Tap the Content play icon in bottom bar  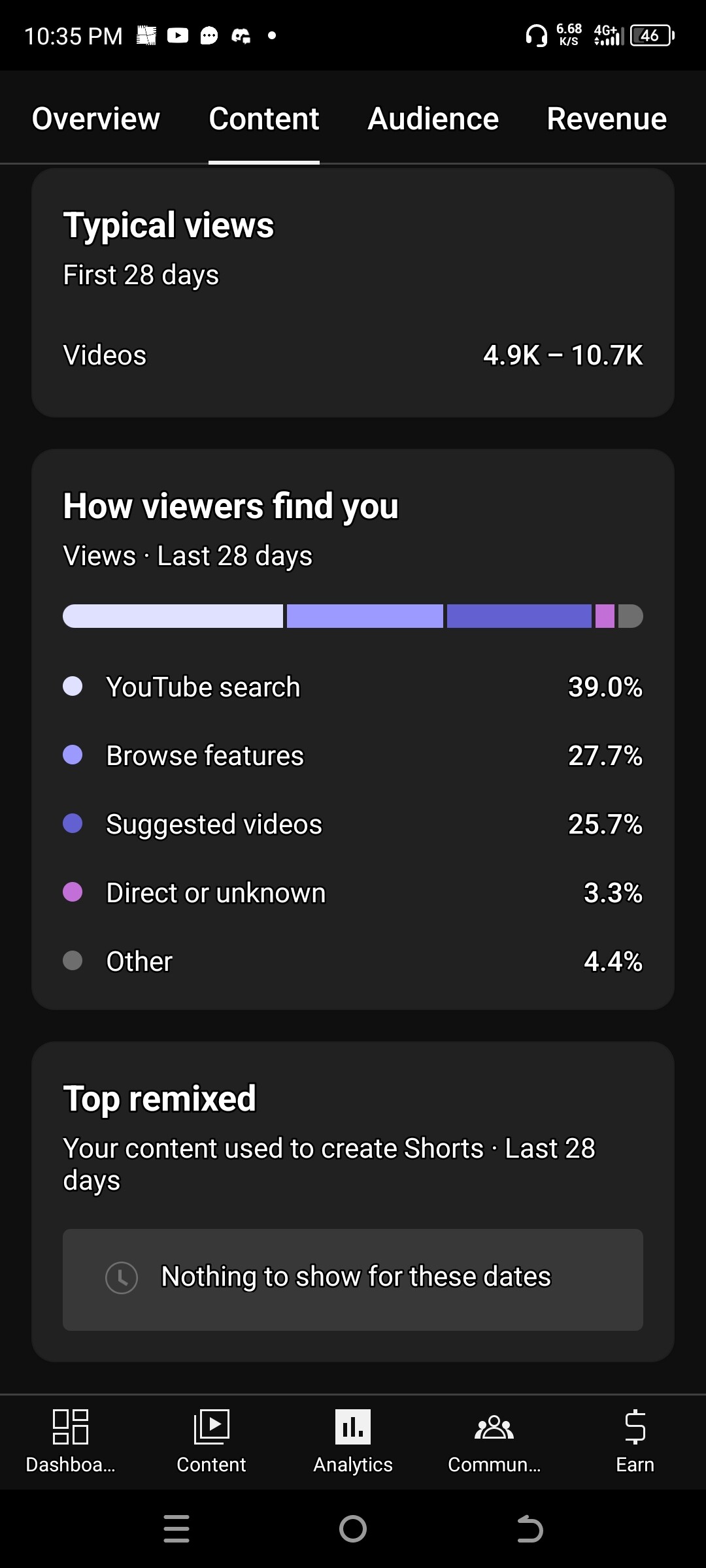(x=211, y=1427)
